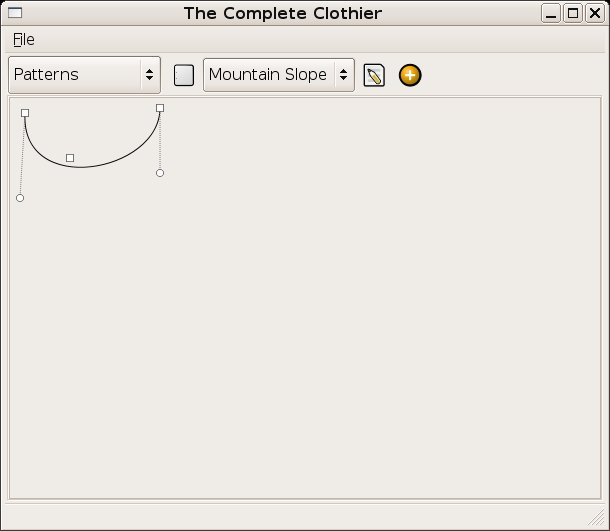Image resolution: width=610 pixels, height=531 pixels.
Task: Click the blank square toolbar button
Action: pos(184,75)
